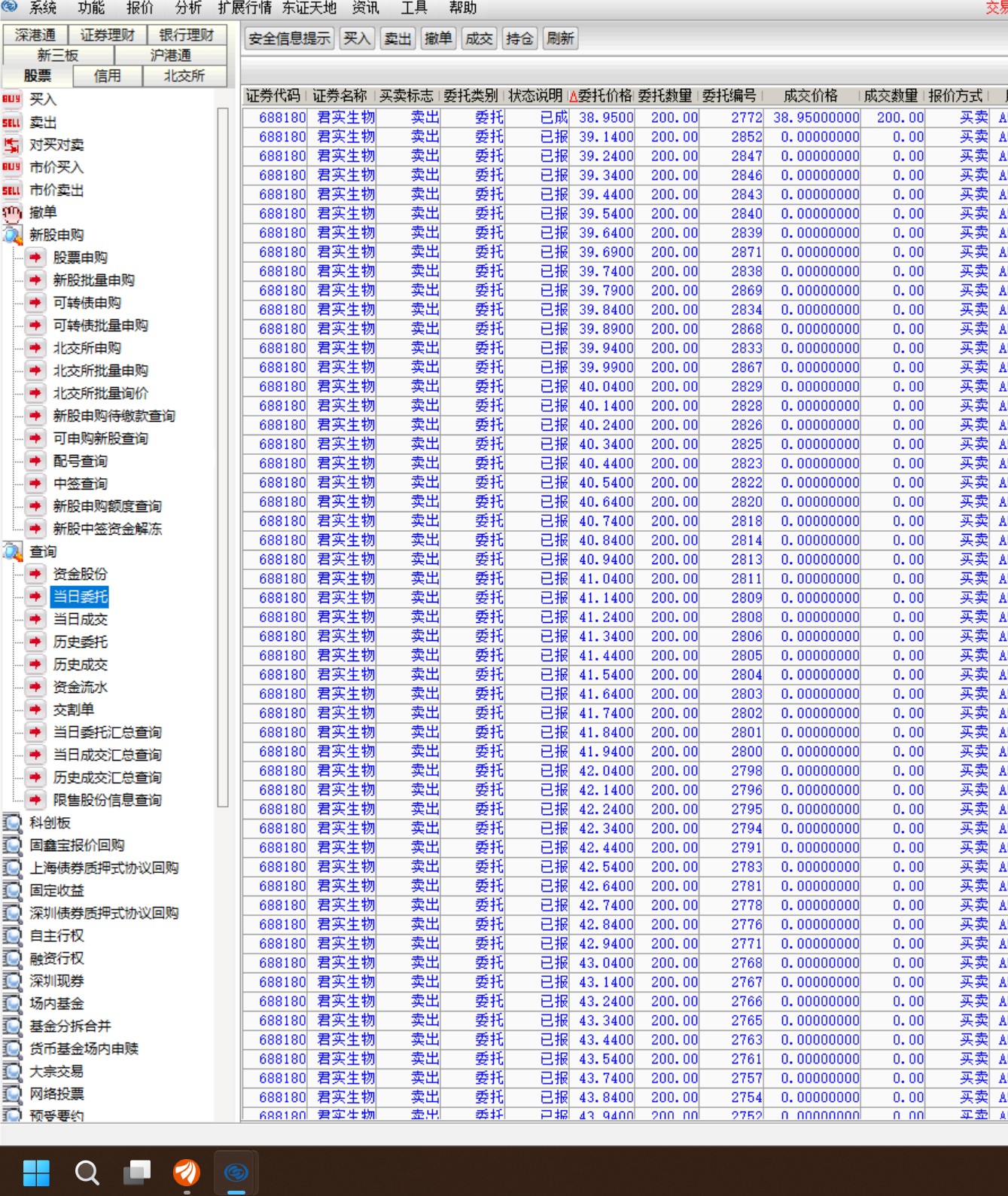Open 当日委托汇总查询 in the tree
Image resolution: width=1008 pixels, height=1196 pixels.
(108, 732)
